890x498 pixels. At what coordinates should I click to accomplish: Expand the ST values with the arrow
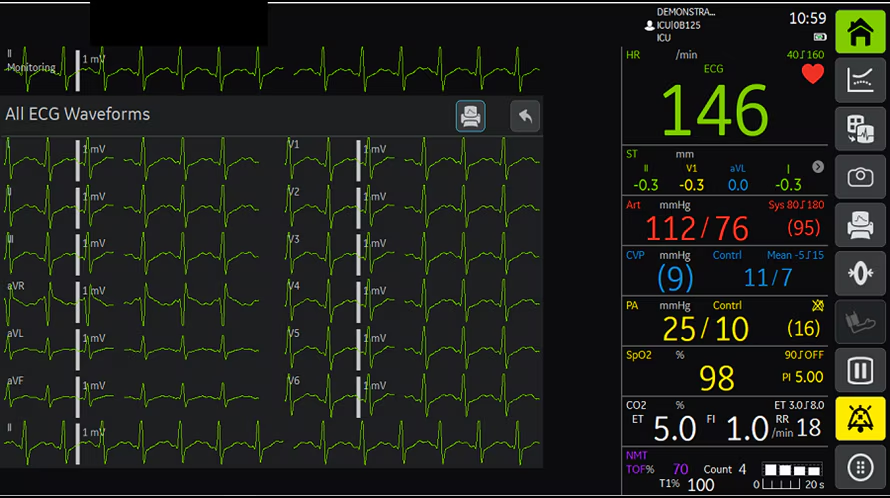(818, 167)
